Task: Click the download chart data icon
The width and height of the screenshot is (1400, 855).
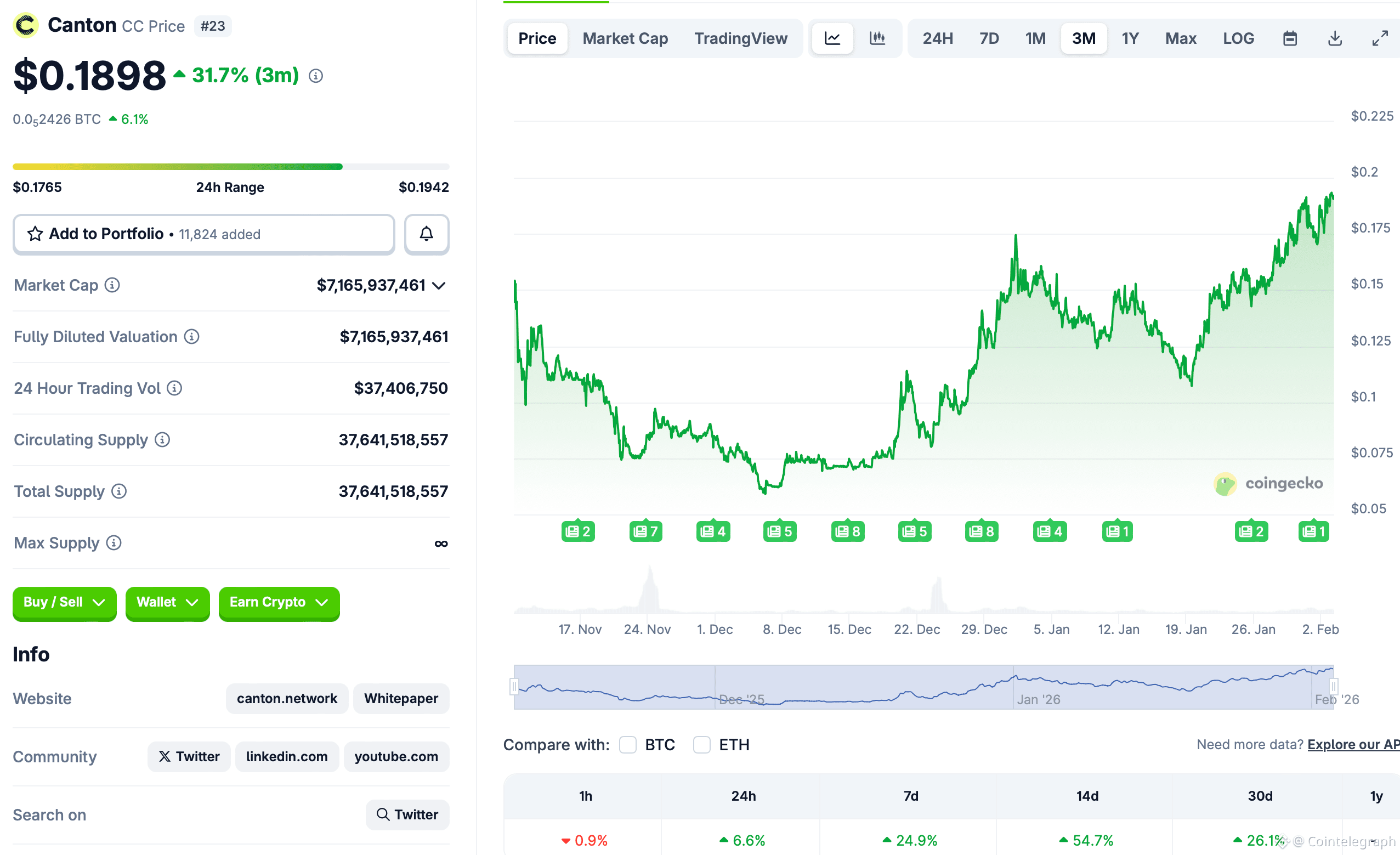Action: 1335,38
